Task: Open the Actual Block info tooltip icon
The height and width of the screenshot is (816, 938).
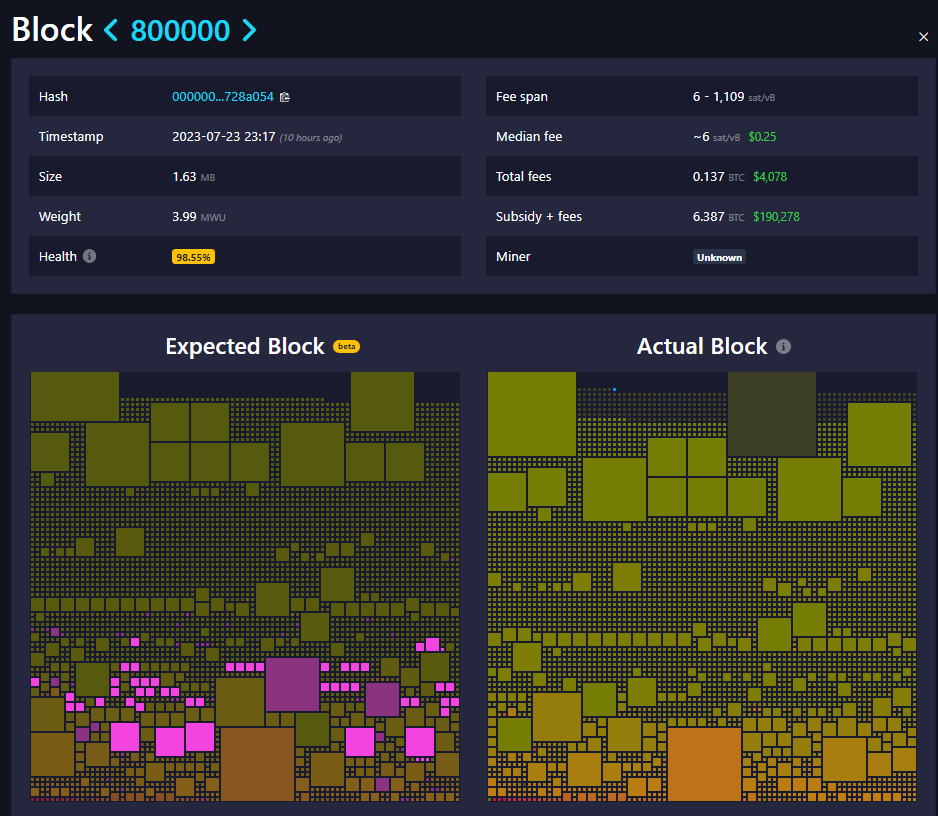Action: point(785,346)
